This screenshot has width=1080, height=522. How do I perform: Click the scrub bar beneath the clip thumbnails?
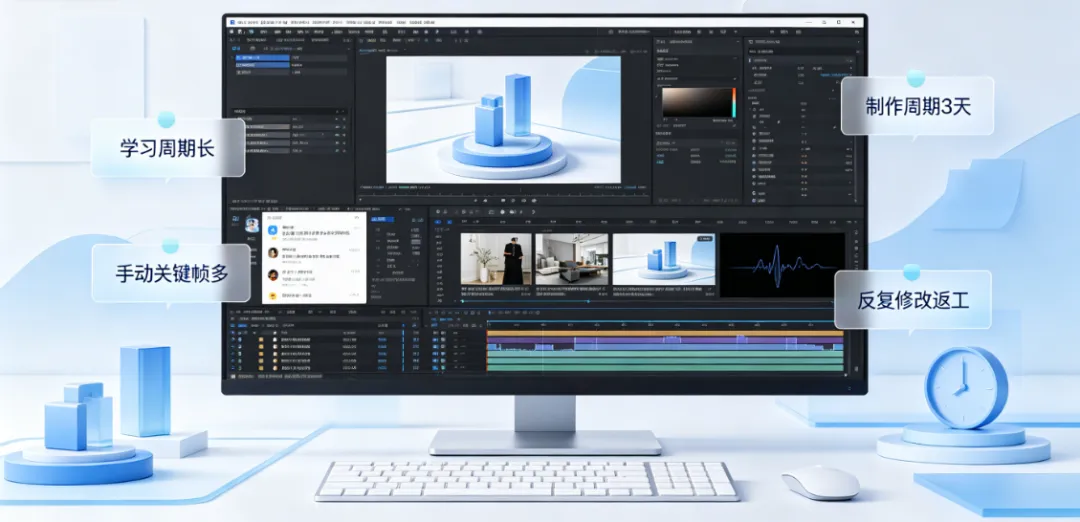(x=647, y=301)
